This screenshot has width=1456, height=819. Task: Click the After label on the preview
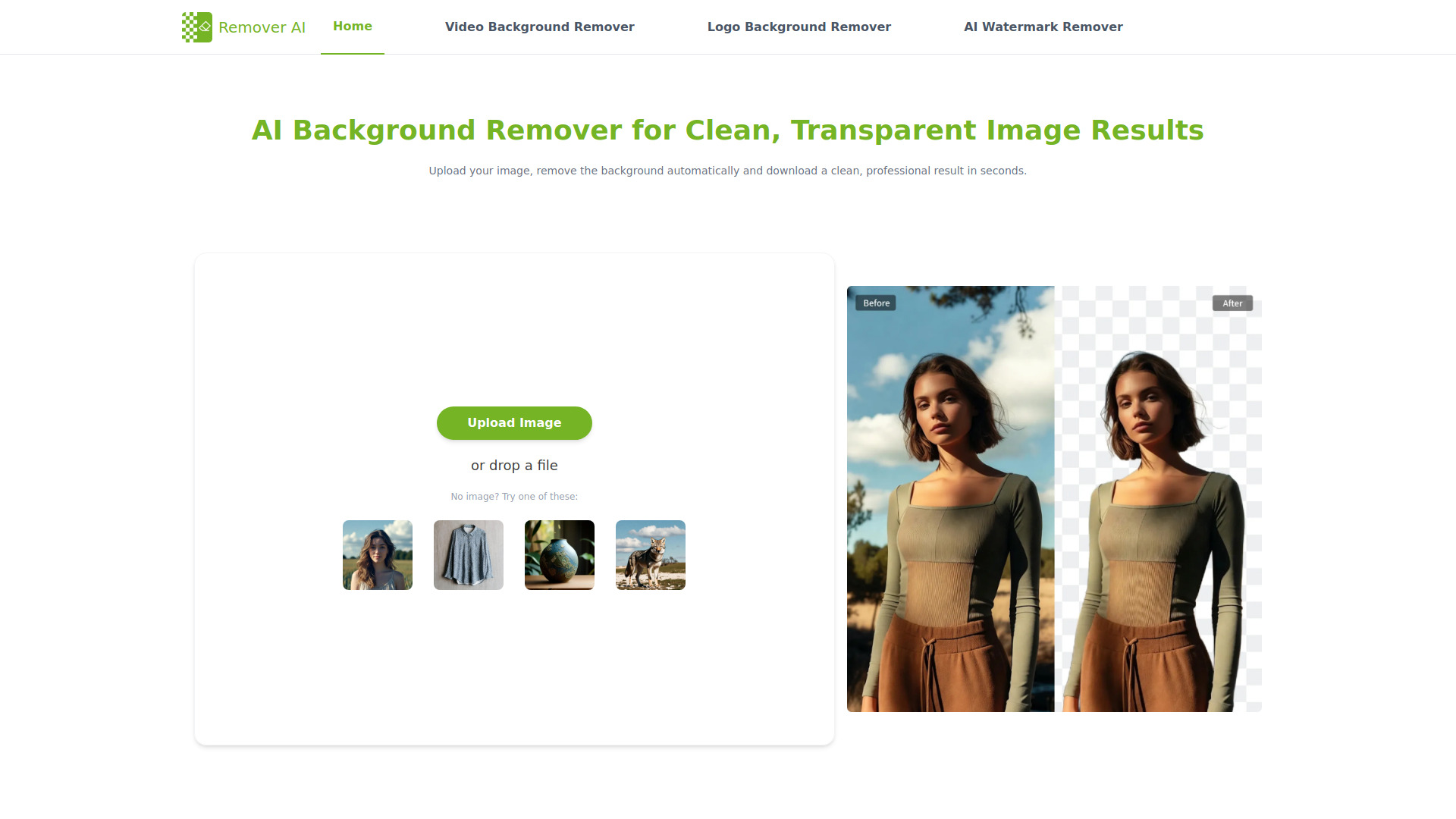(x=1232, y=303)
